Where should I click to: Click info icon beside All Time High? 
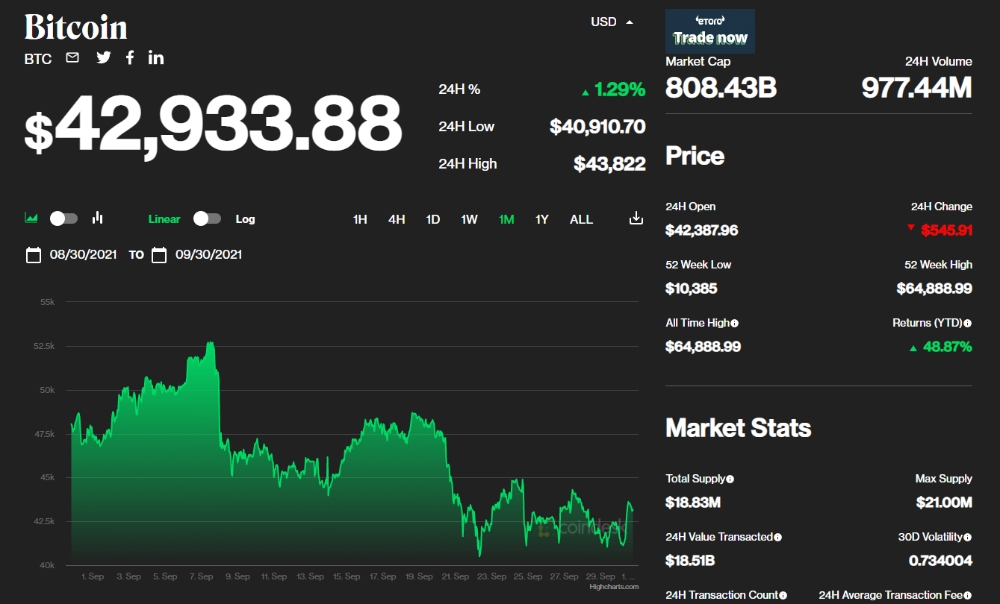tap(735, 323)
